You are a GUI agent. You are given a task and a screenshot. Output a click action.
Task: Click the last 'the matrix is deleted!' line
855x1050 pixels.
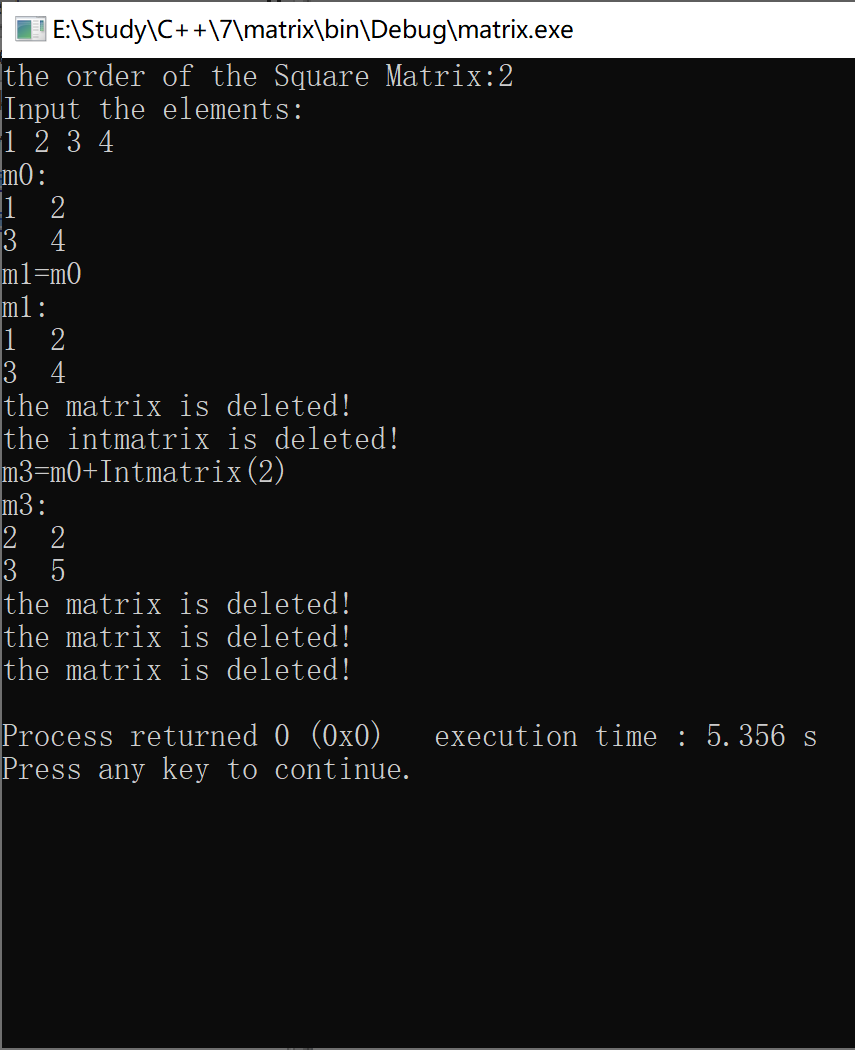pos(177,670)
